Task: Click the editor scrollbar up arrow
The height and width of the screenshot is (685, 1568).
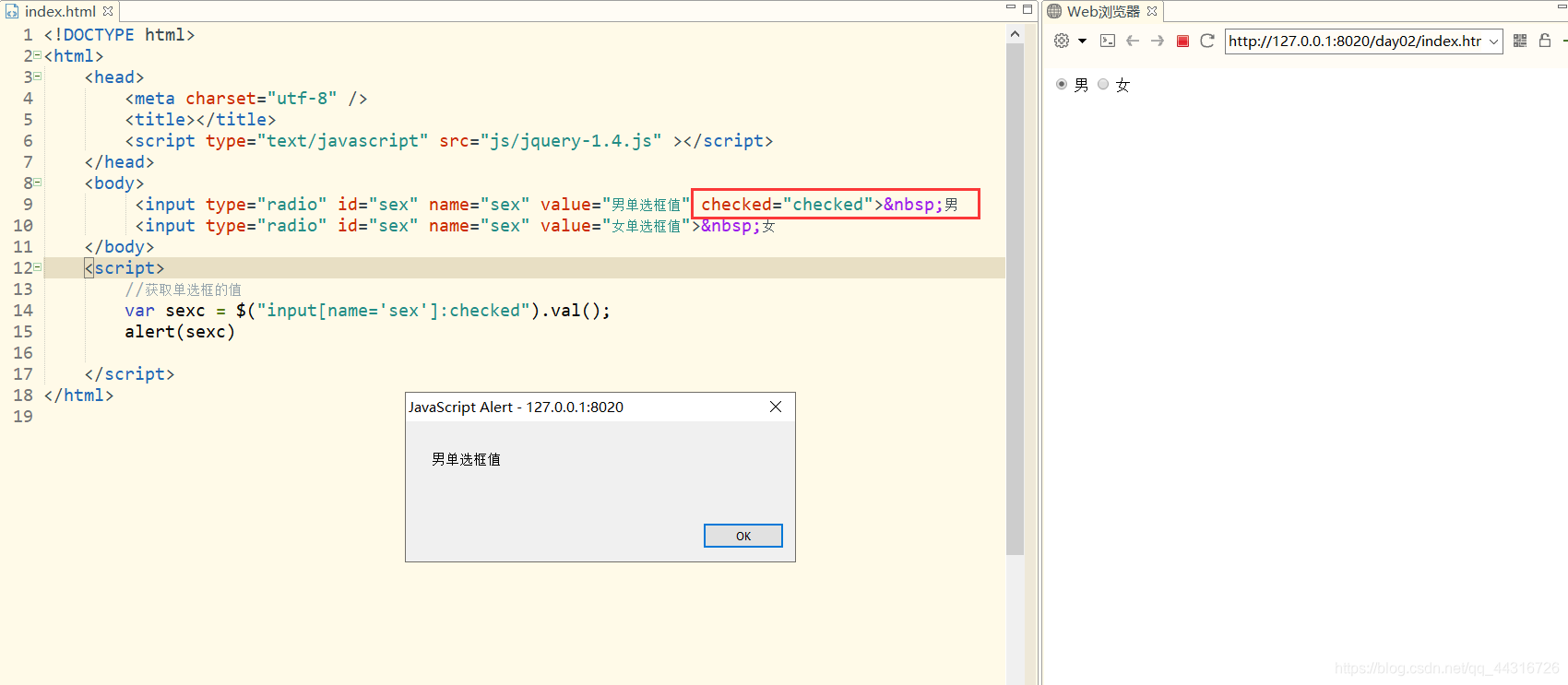Action: (1015, 34)
